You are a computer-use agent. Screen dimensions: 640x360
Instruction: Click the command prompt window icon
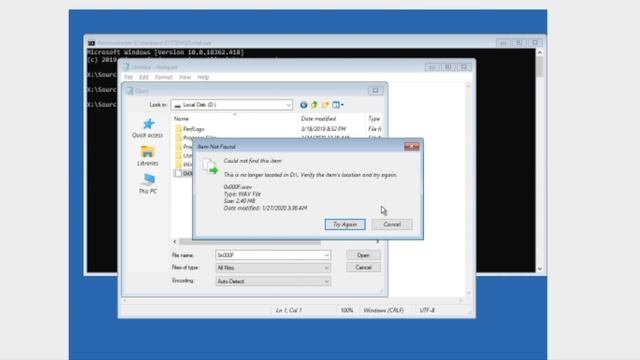coord(91,43)
